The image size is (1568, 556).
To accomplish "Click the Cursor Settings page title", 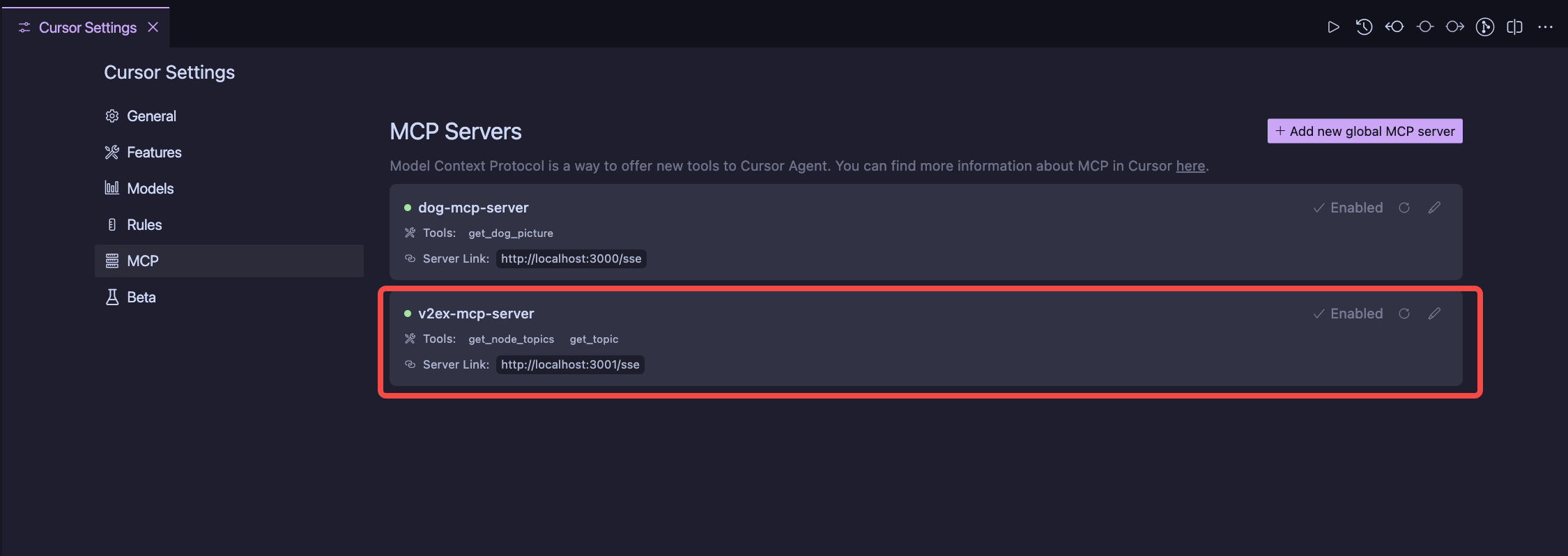I will click(x=169, y=72).
